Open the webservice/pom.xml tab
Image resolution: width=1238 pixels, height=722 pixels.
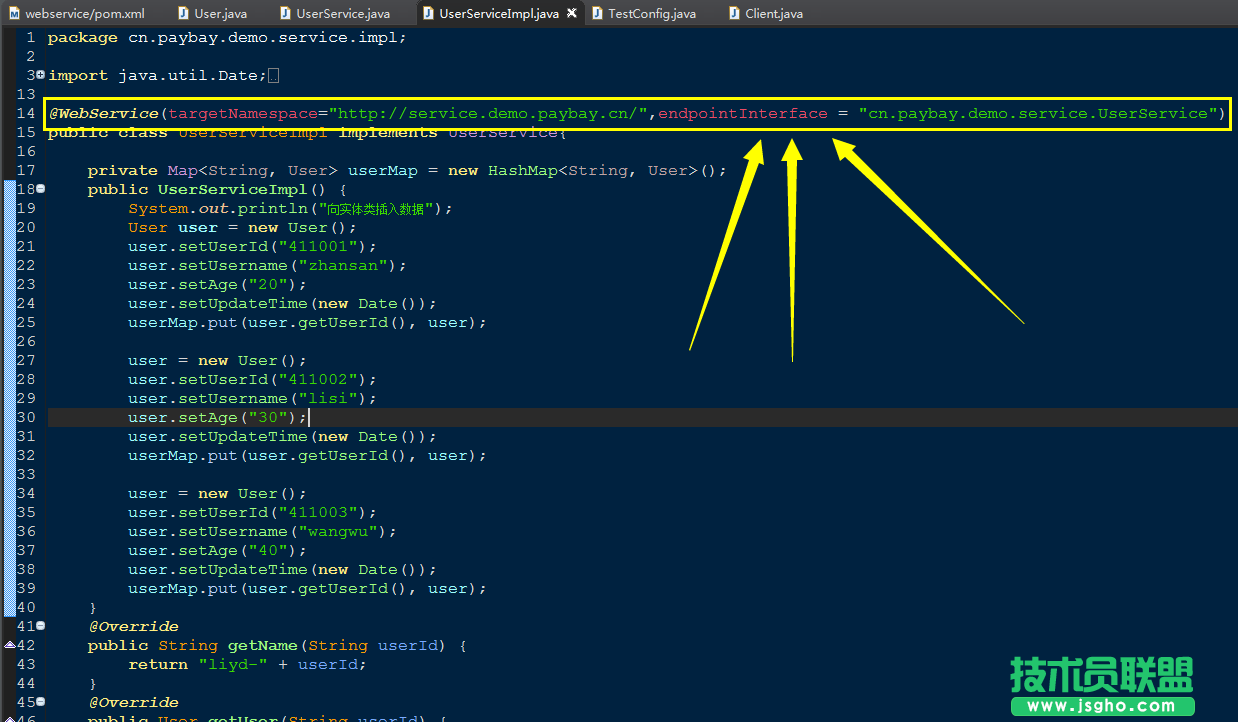(x=78, y=13)
